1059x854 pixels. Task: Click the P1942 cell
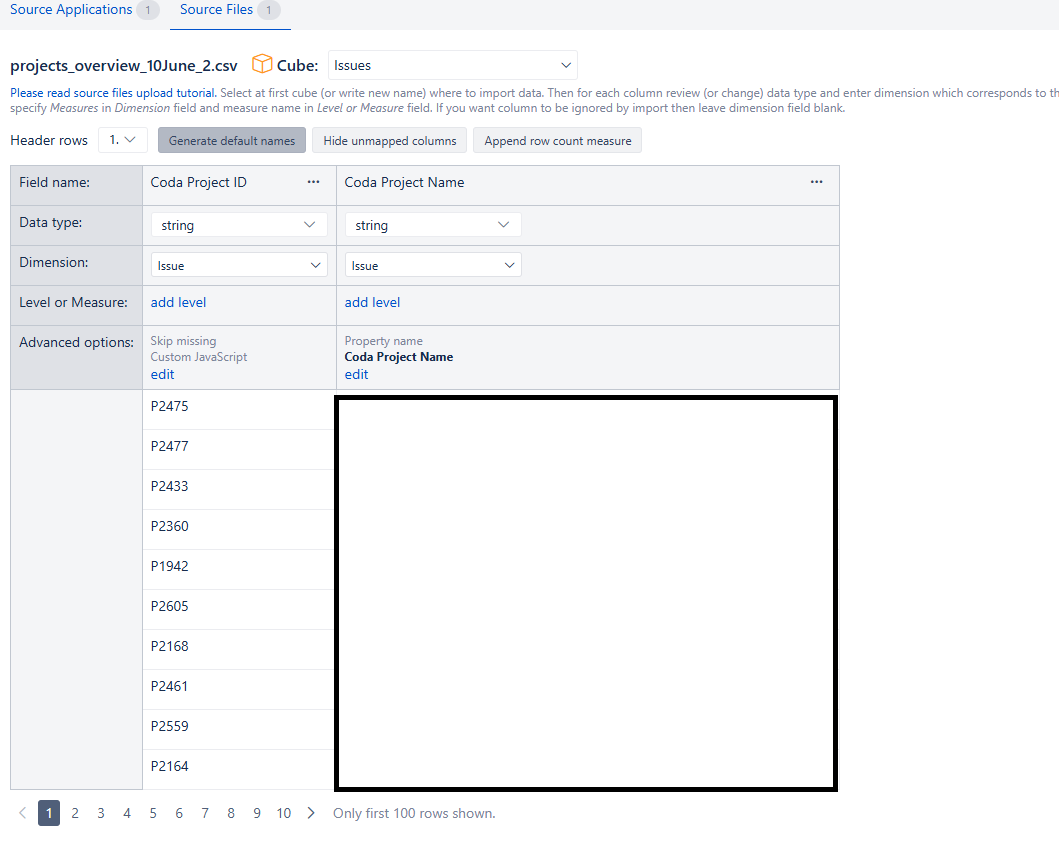(239, 569)
